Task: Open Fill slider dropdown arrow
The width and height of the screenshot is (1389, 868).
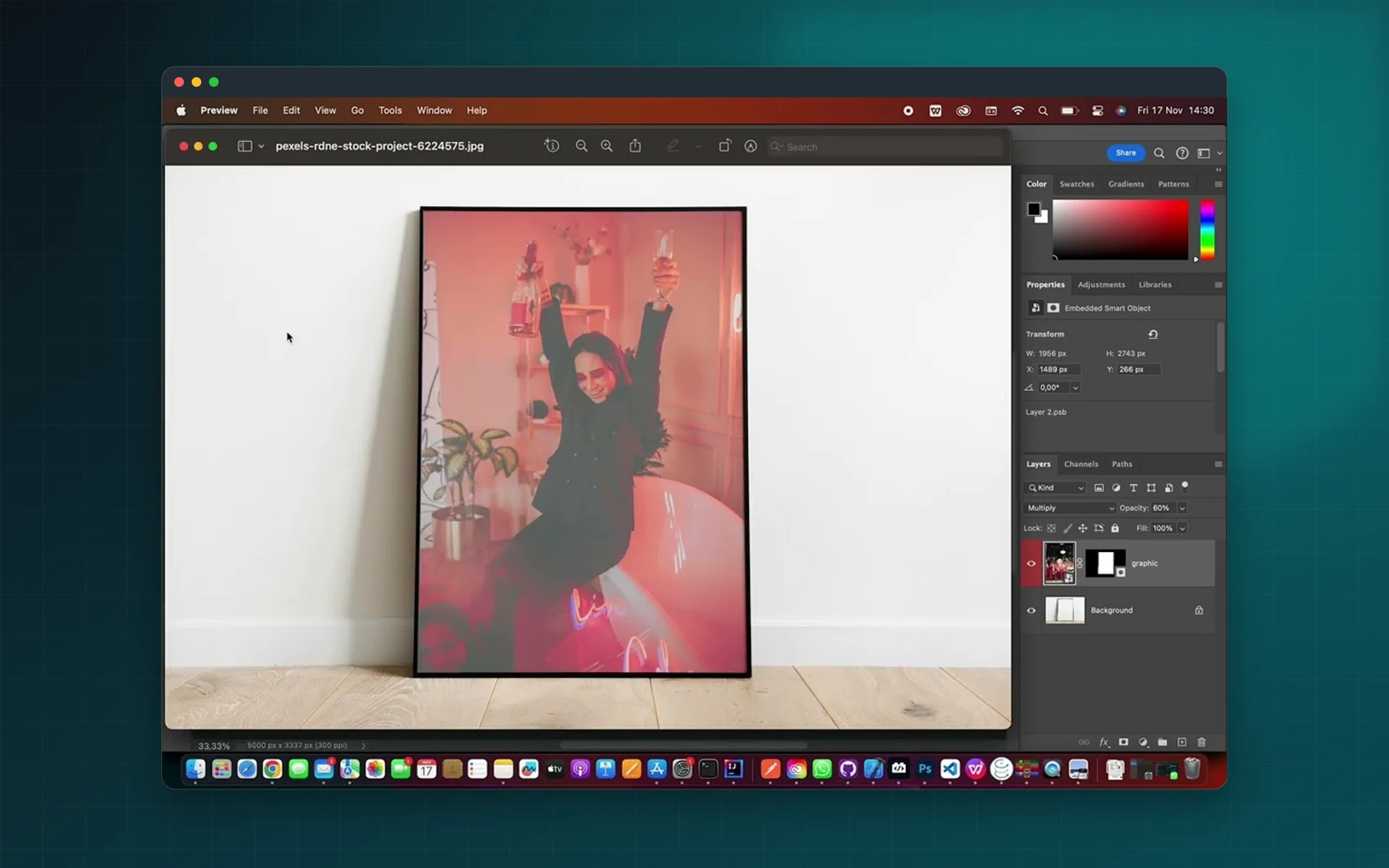Action: (1182, 529)
